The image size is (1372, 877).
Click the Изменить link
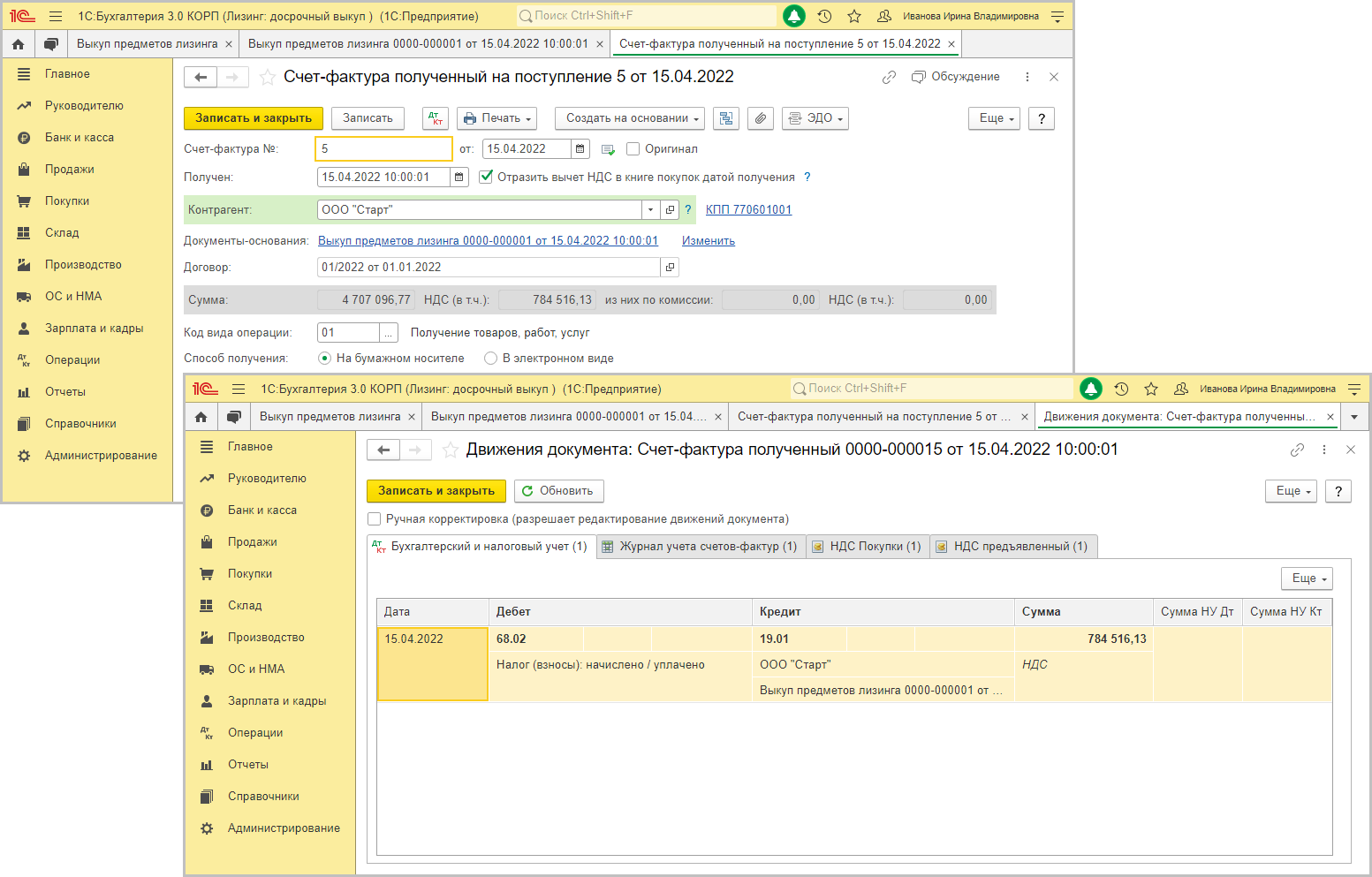pyautogui.click(x=709, y=241)
